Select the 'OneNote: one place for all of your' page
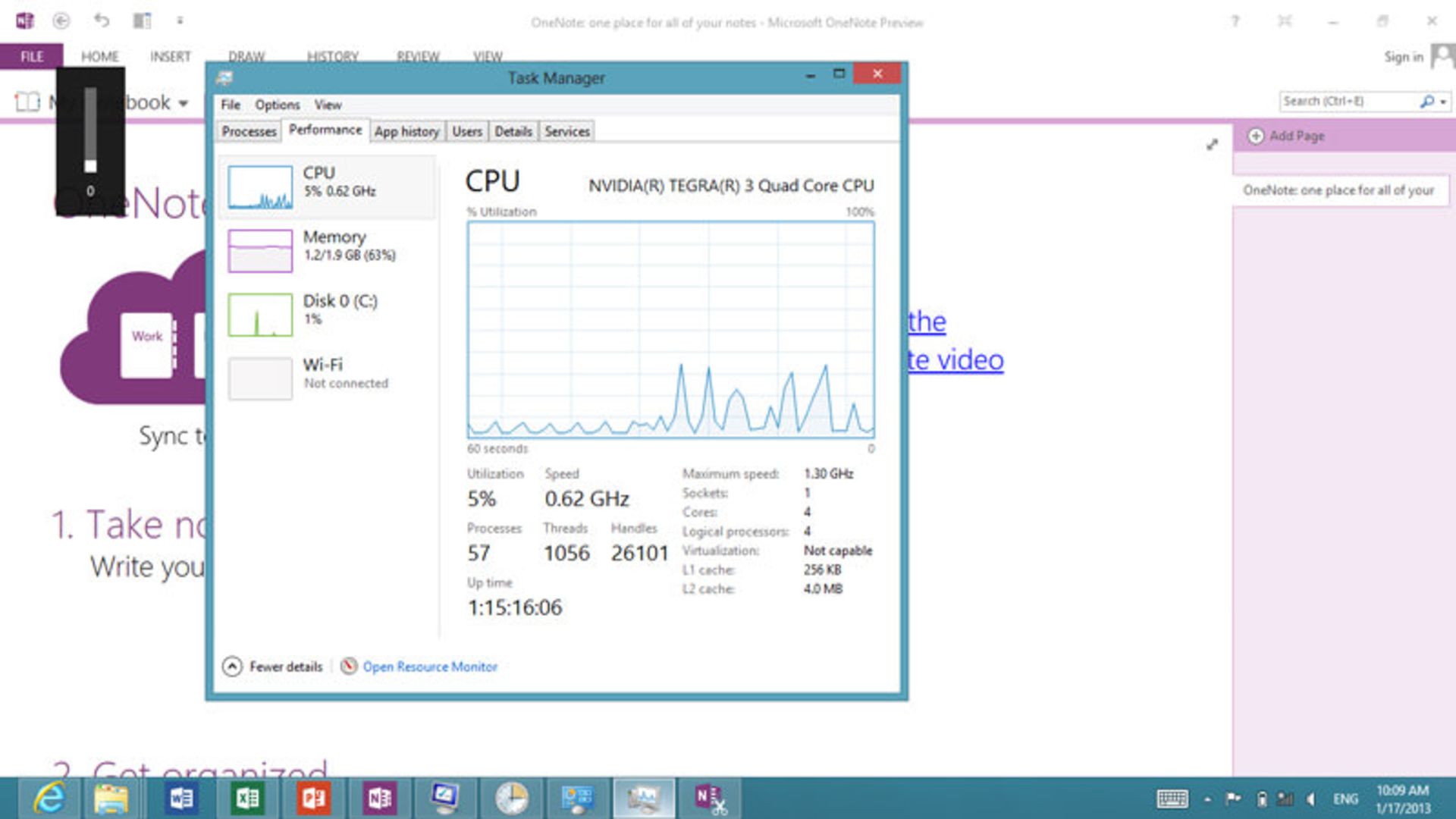This screenshot has width=1456, height=819. pyautogui.click(x=1340, y=190)
